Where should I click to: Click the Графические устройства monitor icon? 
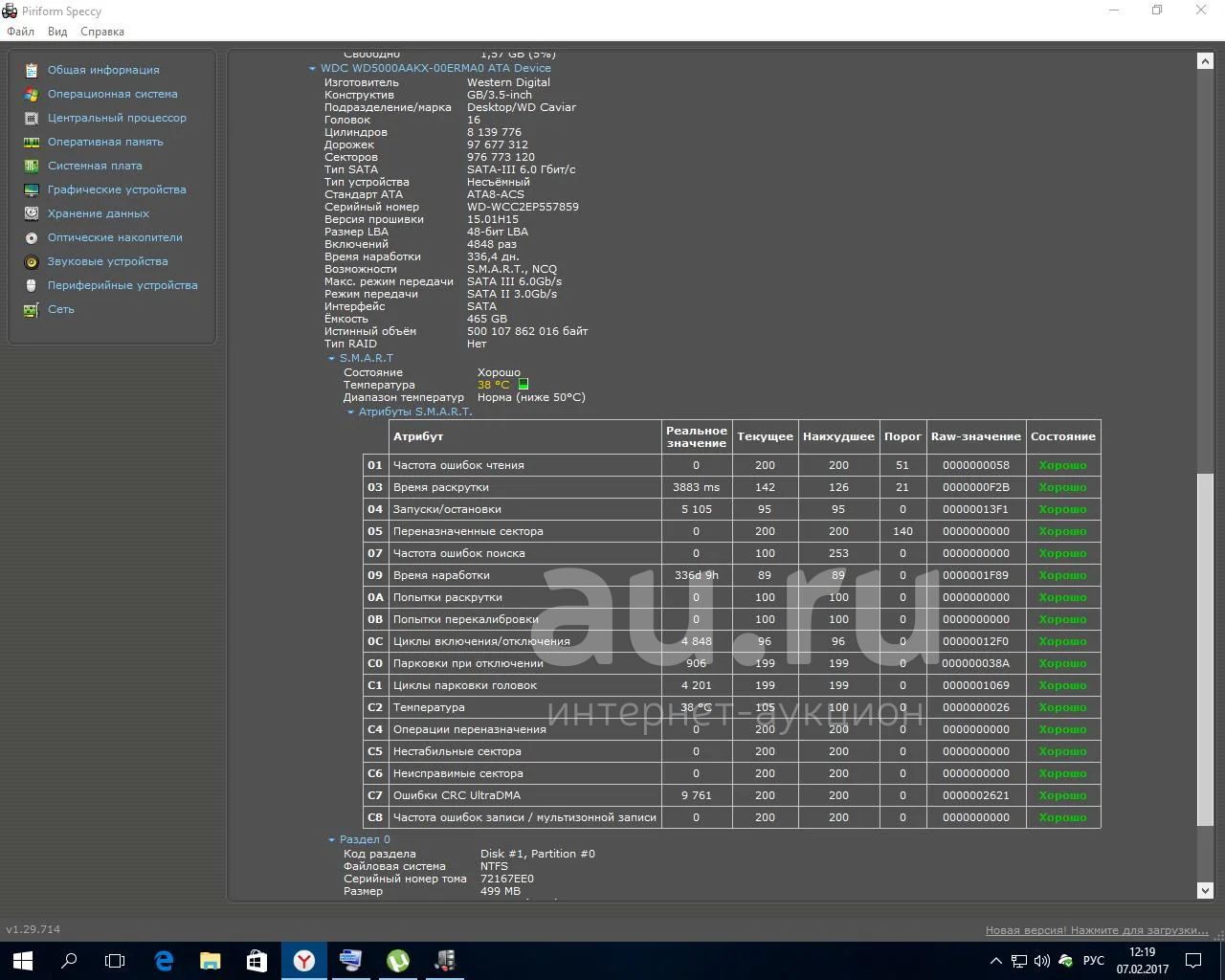(x=32, y=189)
